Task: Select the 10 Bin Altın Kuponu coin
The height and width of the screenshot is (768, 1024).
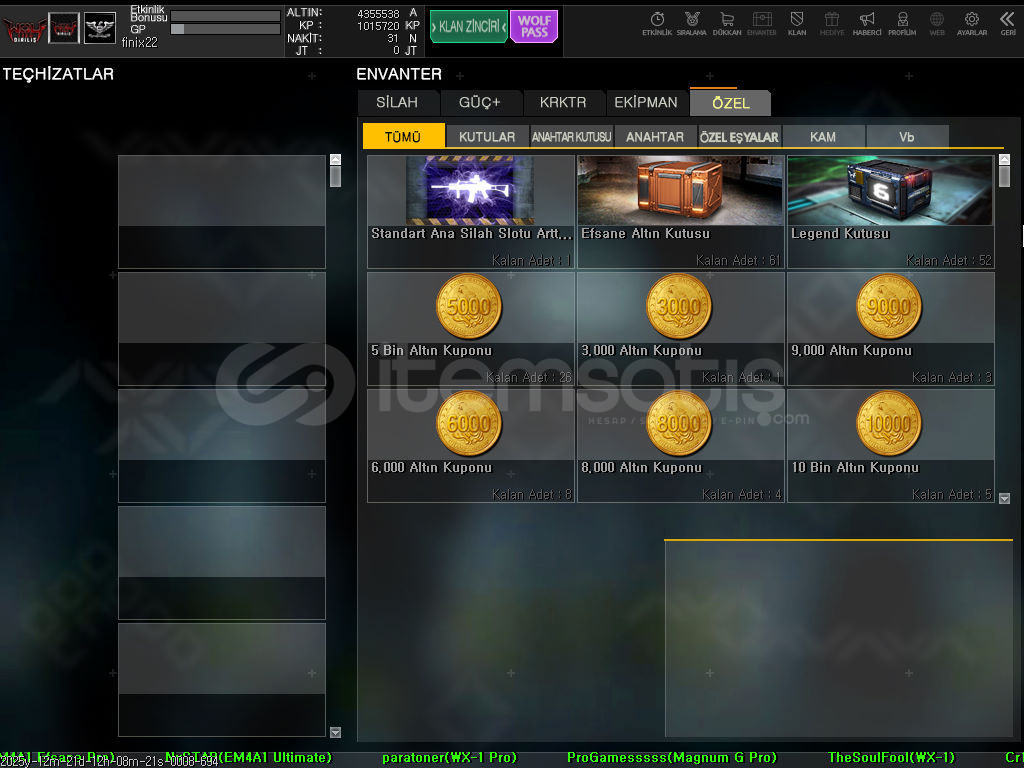Action: pos(890,445)
